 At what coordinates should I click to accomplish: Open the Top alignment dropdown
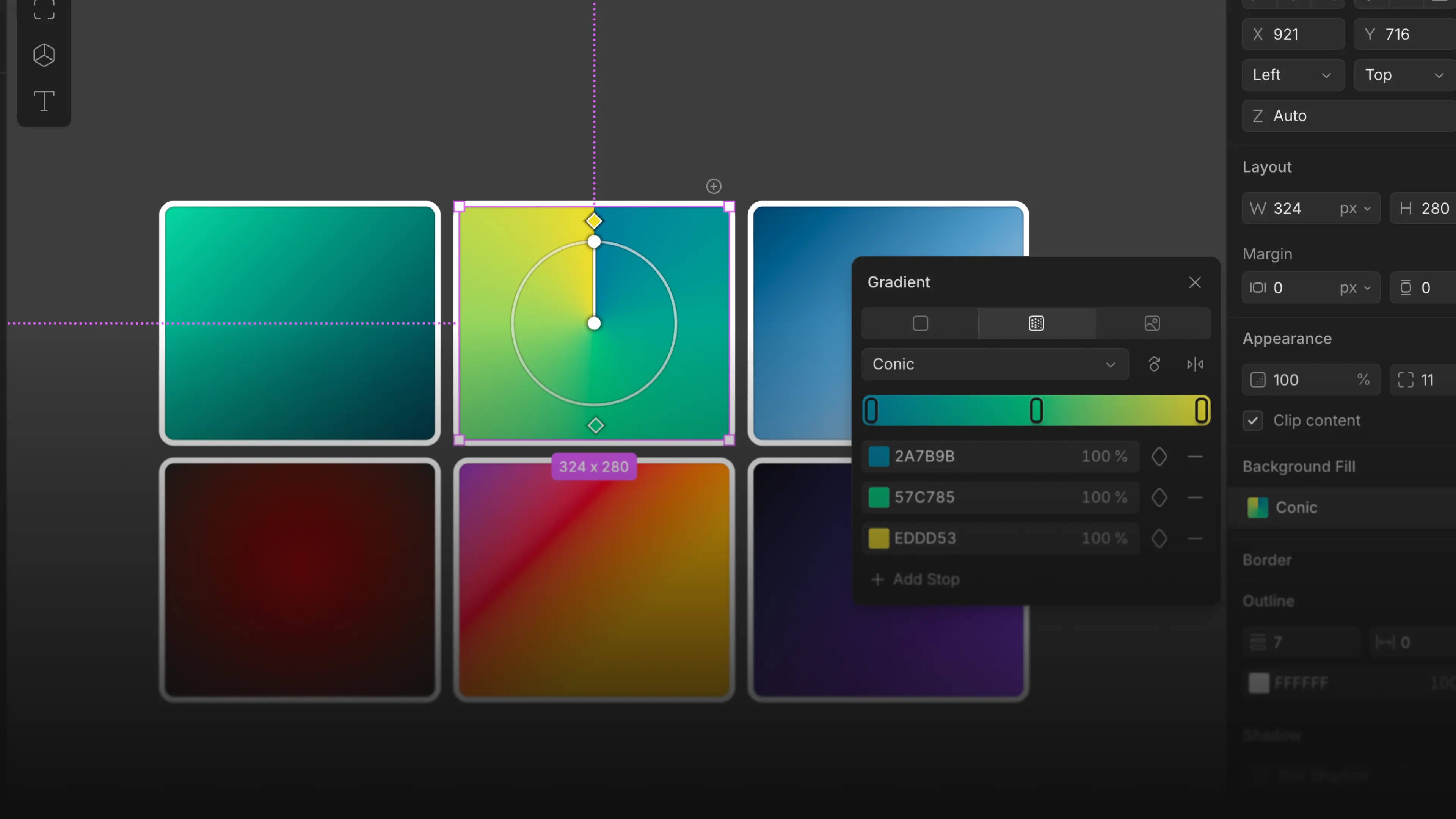tap(1405, 75)
